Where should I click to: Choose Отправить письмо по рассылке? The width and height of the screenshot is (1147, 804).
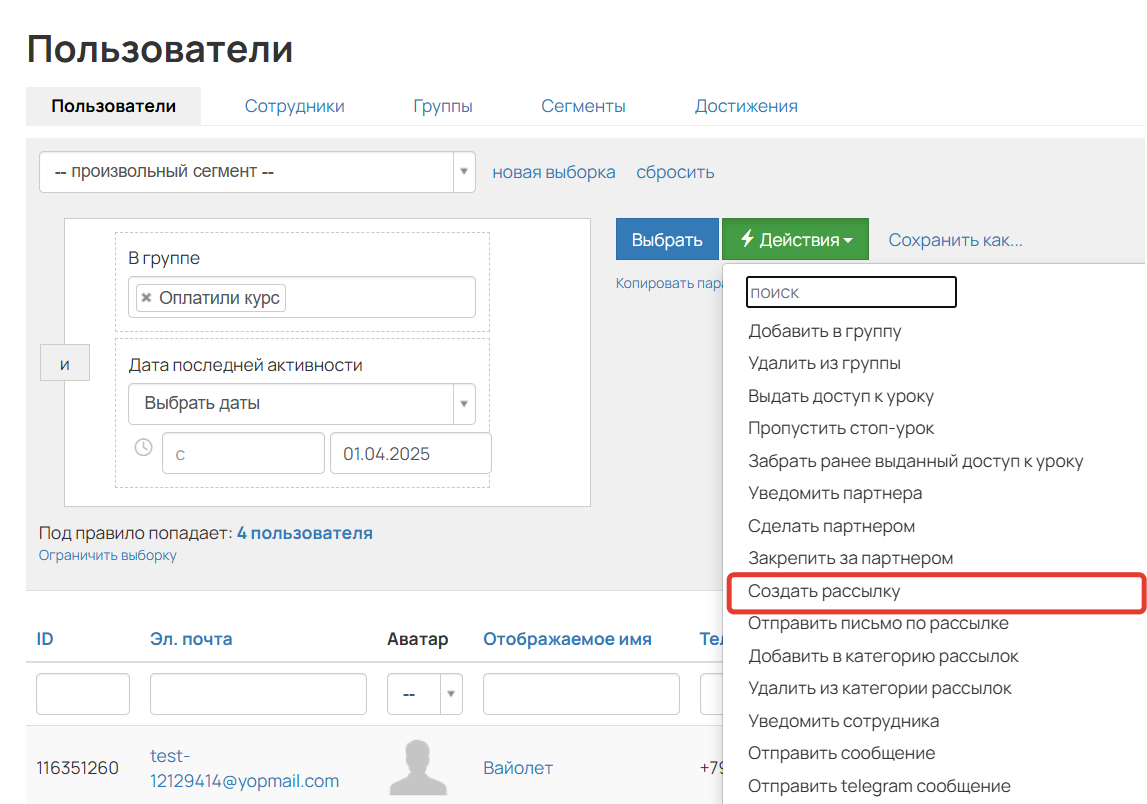click(878, 623)
